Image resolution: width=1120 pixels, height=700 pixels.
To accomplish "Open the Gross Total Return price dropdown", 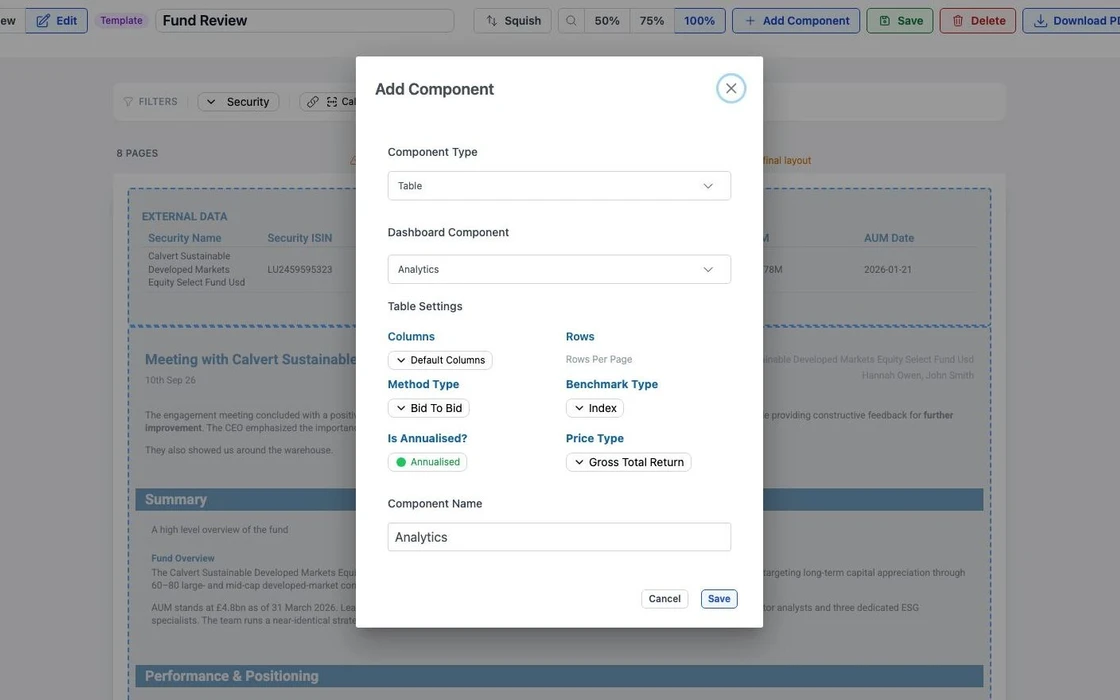I will click(x=629, y=462).
